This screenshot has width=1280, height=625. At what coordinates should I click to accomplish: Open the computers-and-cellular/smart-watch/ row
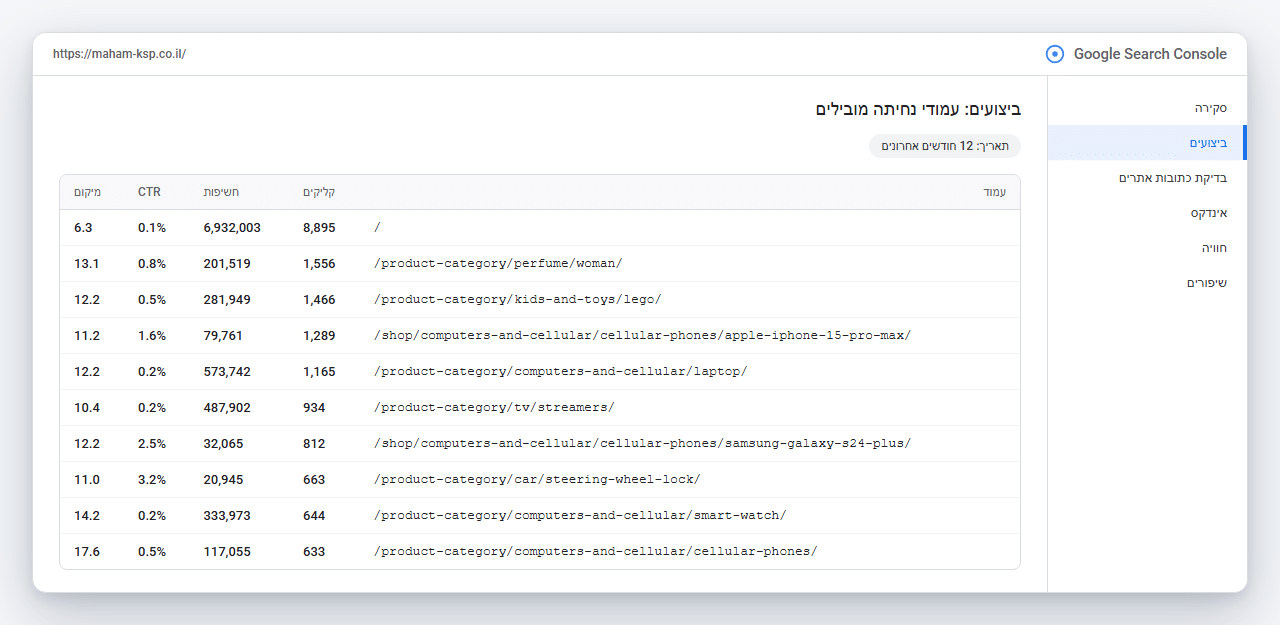click(x=540, y=516)
